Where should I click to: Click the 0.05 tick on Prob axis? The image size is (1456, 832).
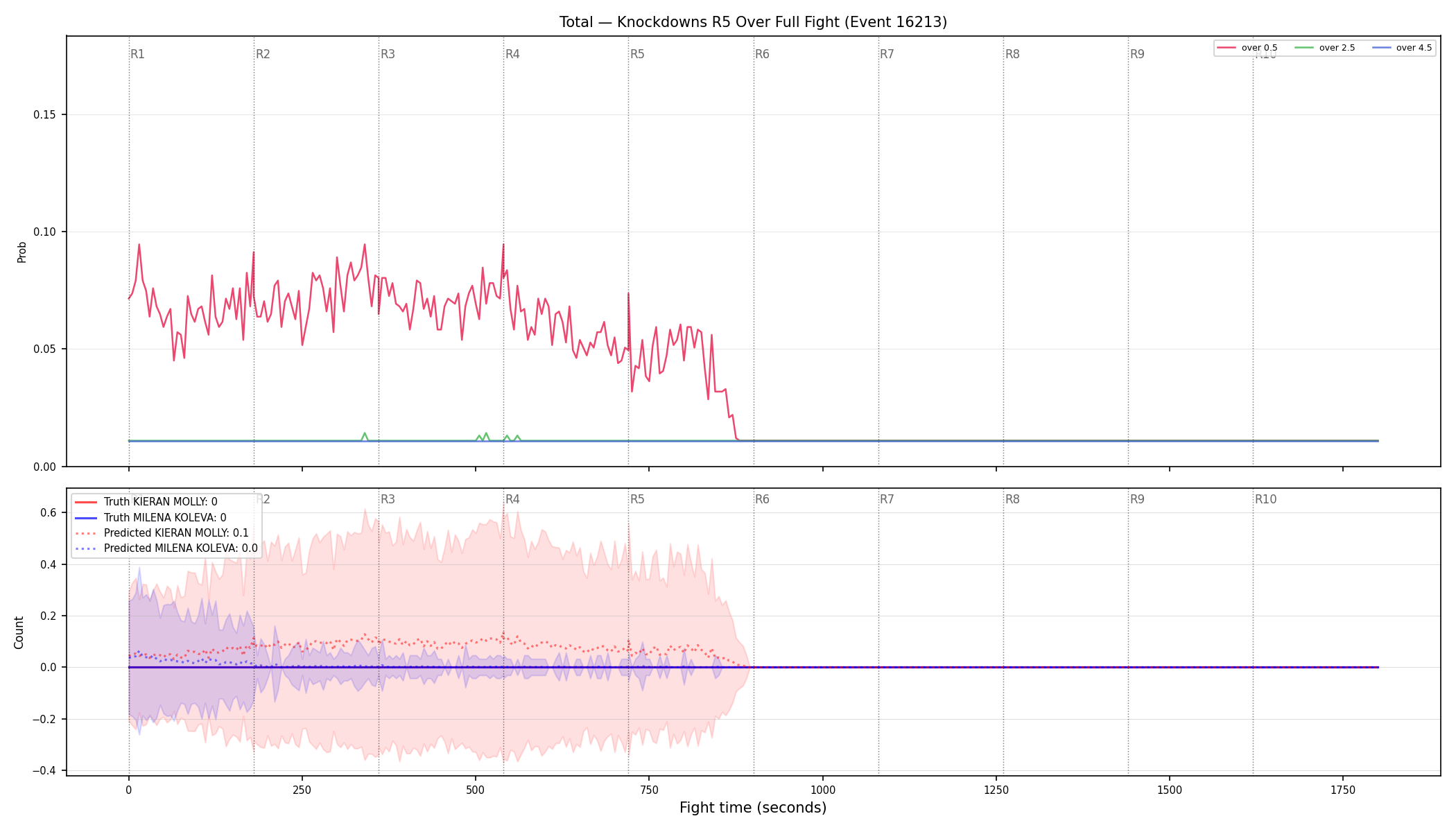point(45,349)
